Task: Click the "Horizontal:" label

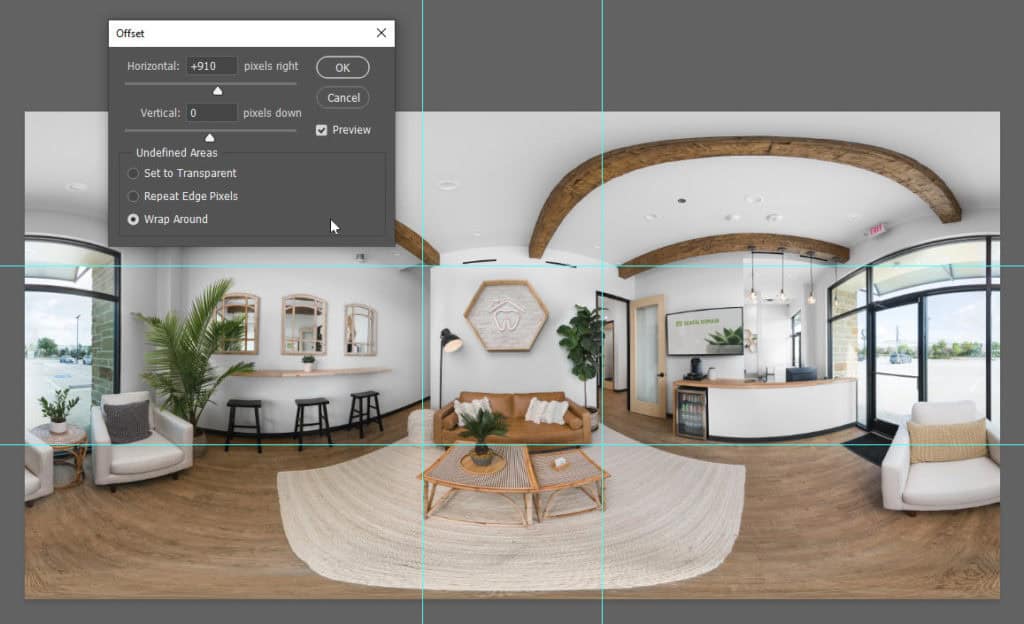Action: 153,66
